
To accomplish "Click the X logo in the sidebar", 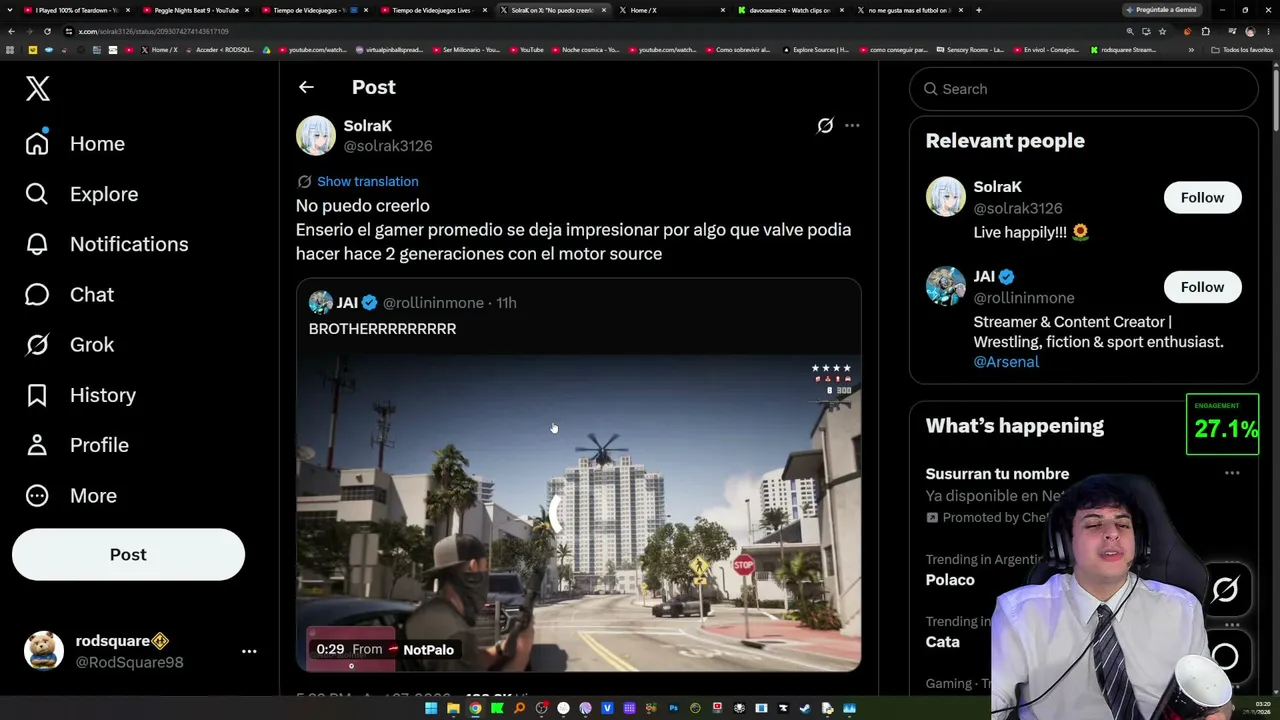I will point(38,89).
